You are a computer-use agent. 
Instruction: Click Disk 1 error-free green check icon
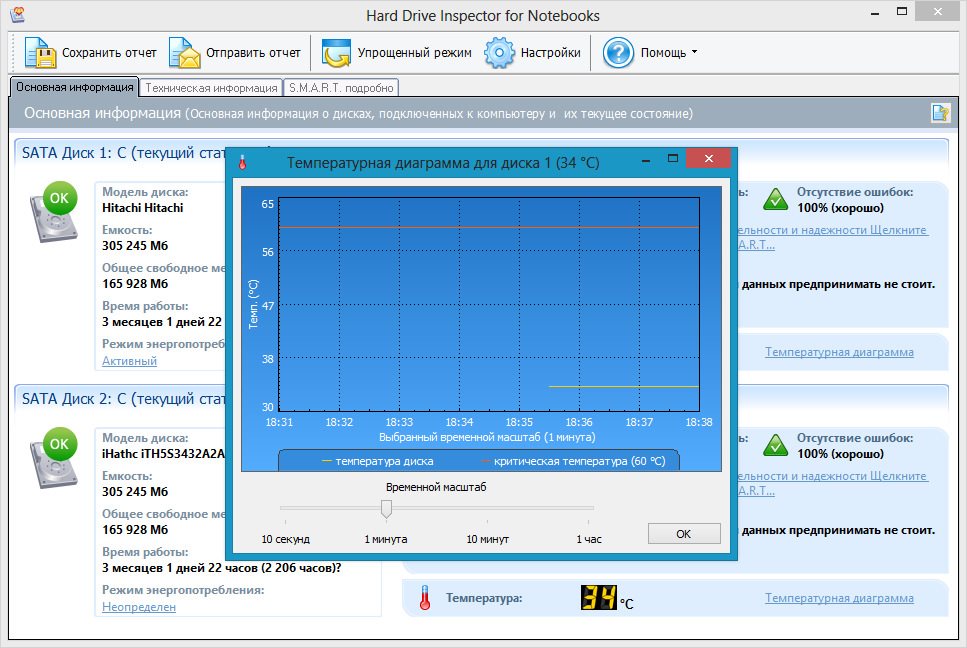coord(775,199)
